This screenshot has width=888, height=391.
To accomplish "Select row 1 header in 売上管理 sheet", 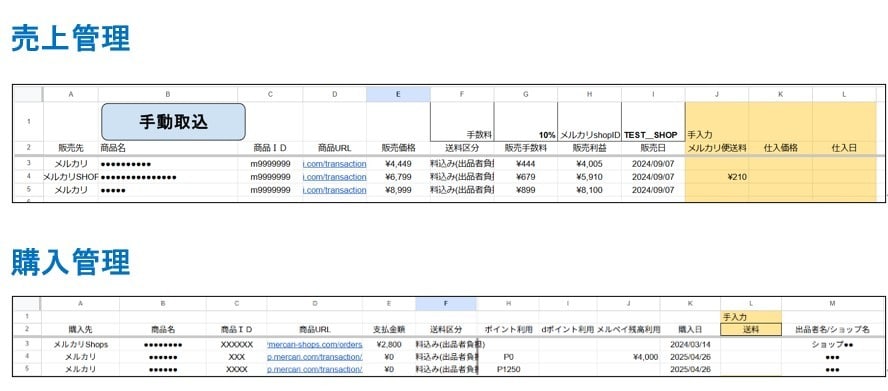I will tap(28, 122).
